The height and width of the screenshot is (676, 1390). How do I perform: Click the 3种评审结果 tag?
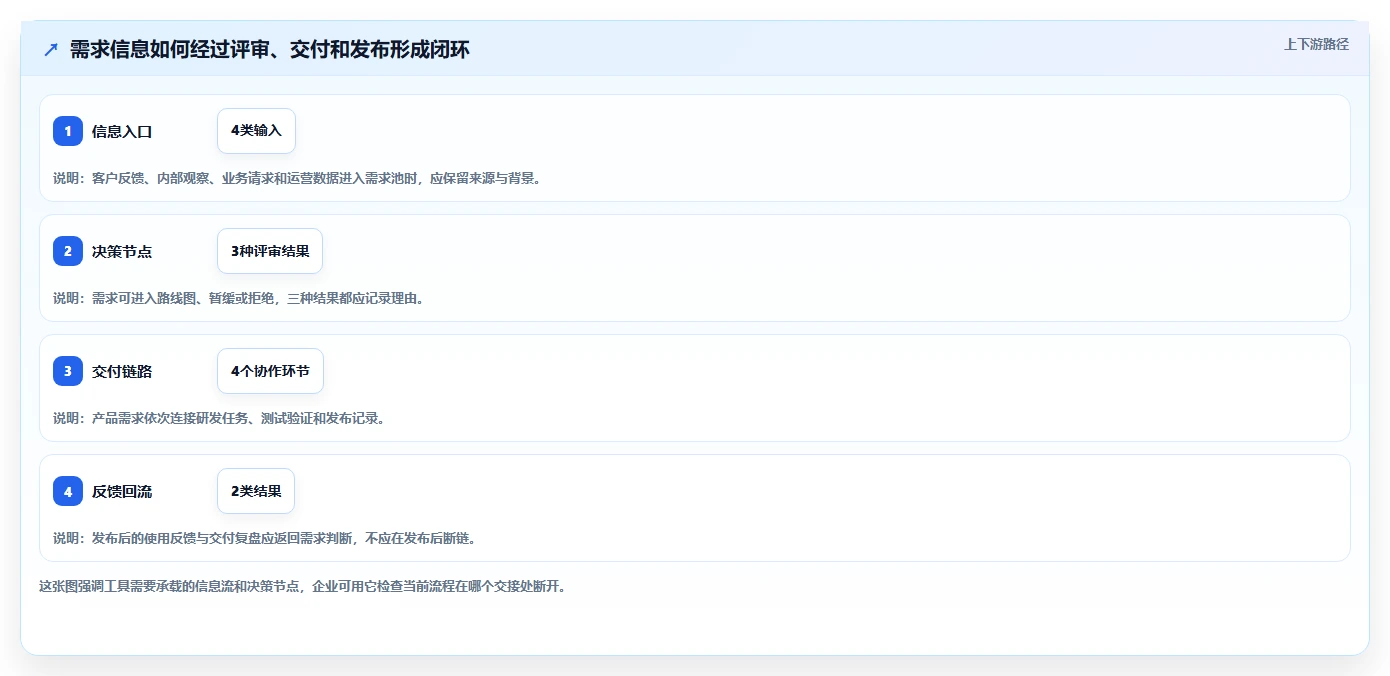tap(270, 251)
